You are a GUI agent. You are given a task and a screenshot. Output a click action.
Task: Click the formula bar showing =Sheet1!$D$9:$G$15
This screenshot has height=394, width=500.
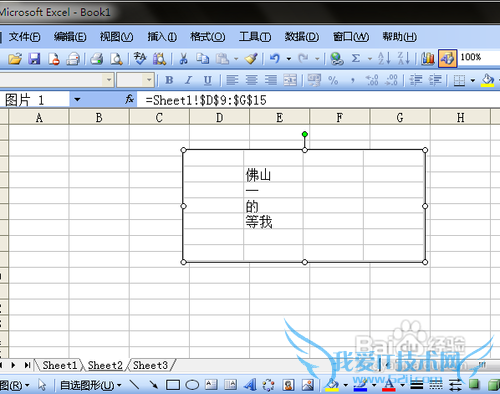(x=318, y=100)
